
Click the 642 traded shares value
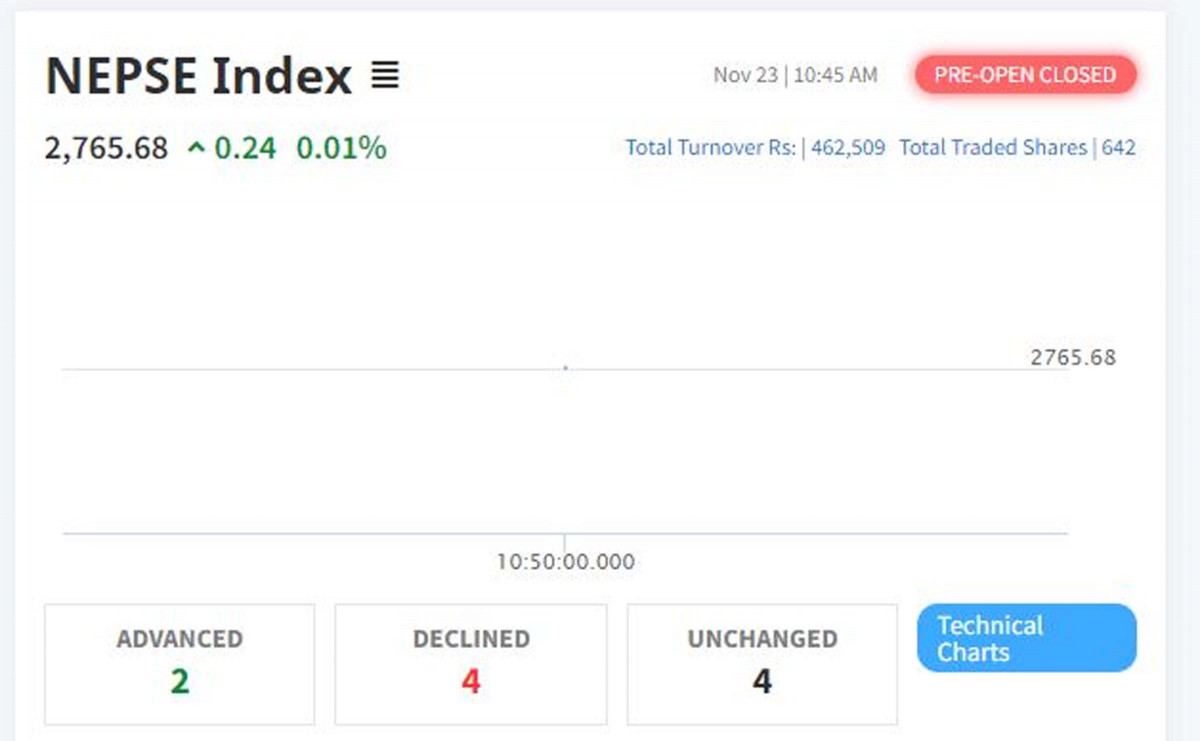[x=1119, y=148]
